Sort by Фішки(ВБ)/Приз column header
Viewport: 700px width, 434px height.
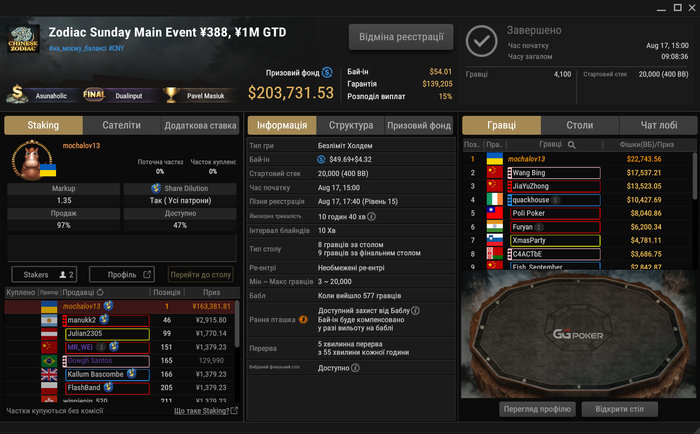click(x=646, y=144)
